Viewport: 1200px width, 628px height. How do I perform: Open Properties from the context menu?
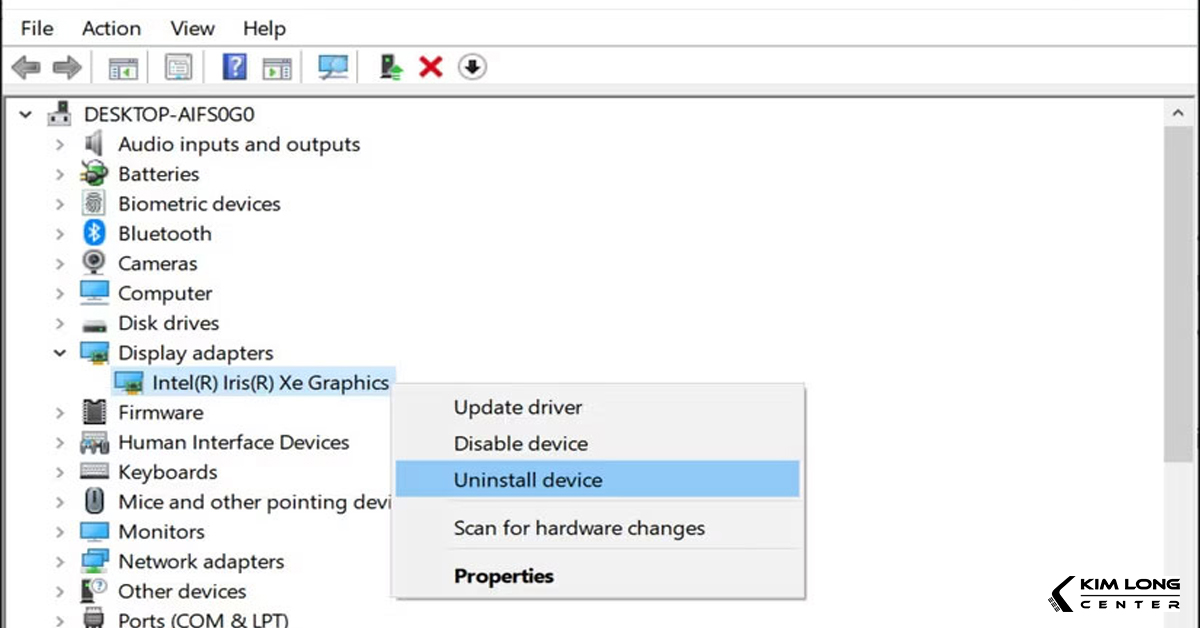pos(504,576)
